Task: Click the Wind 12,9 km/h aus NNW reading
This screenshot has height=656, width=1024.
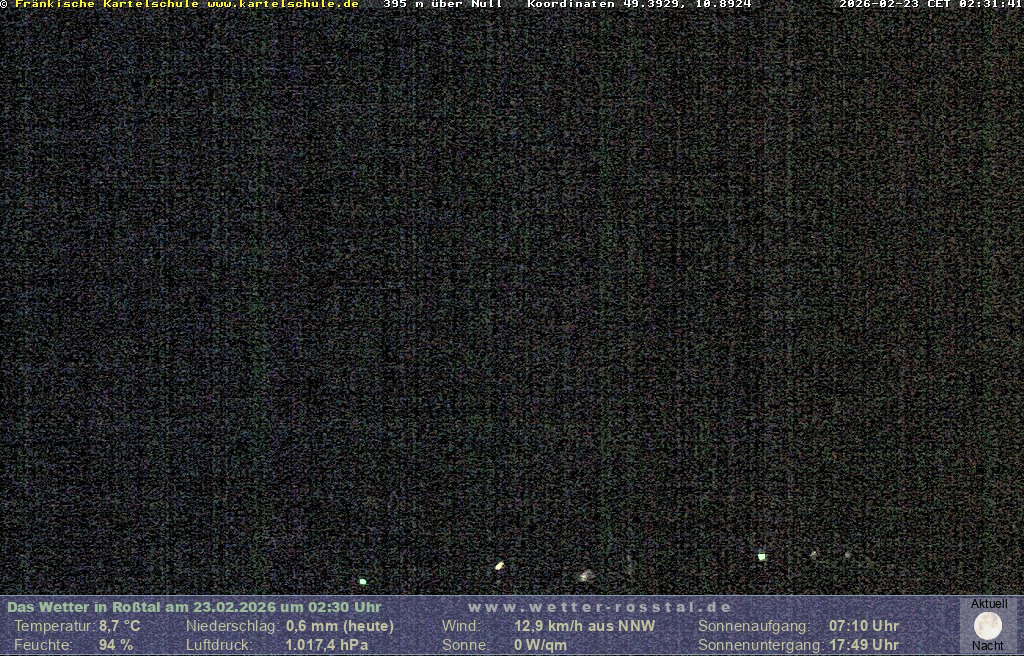Action: (x=584, y=626)
